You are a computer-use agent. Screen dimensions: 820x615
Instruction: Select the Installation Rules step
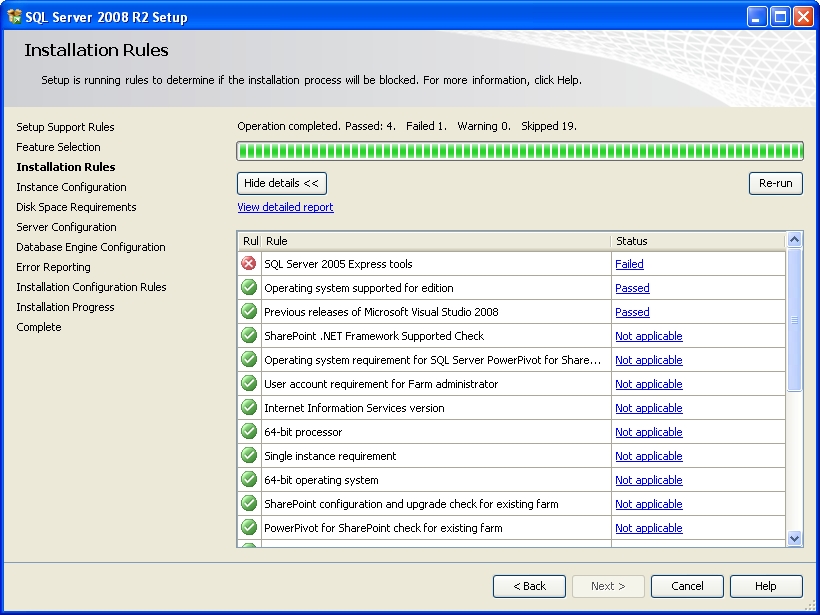(x=66, y=167)
